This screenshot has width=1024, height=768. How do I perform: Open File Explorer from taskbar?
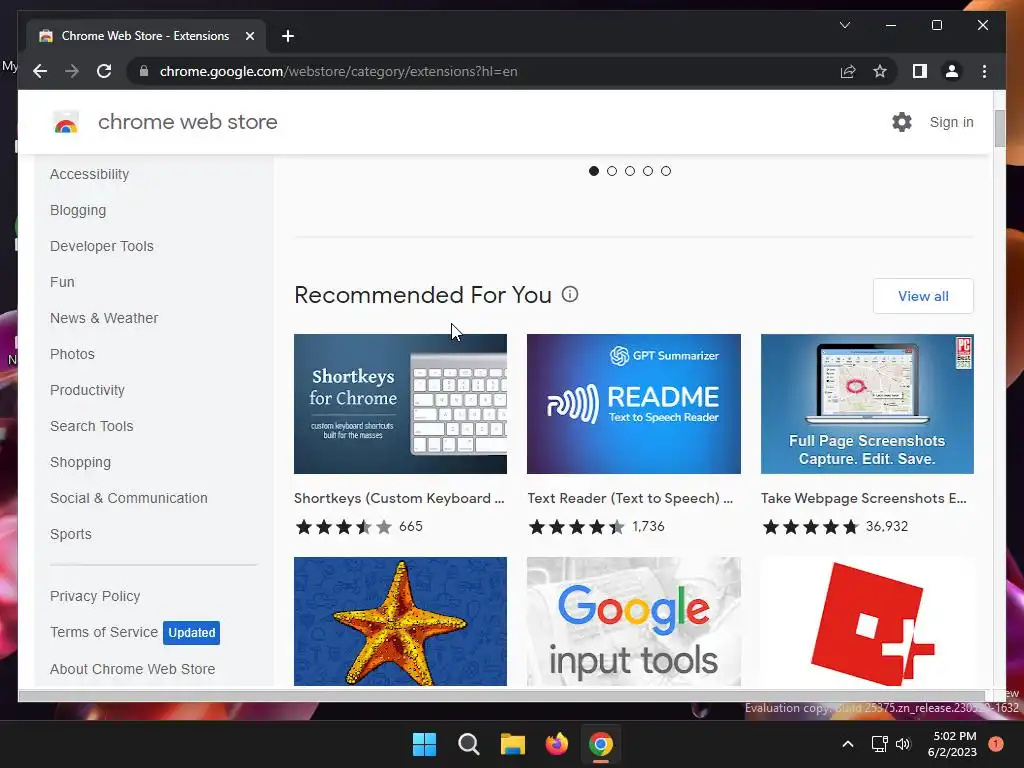(x=513, y=744)
